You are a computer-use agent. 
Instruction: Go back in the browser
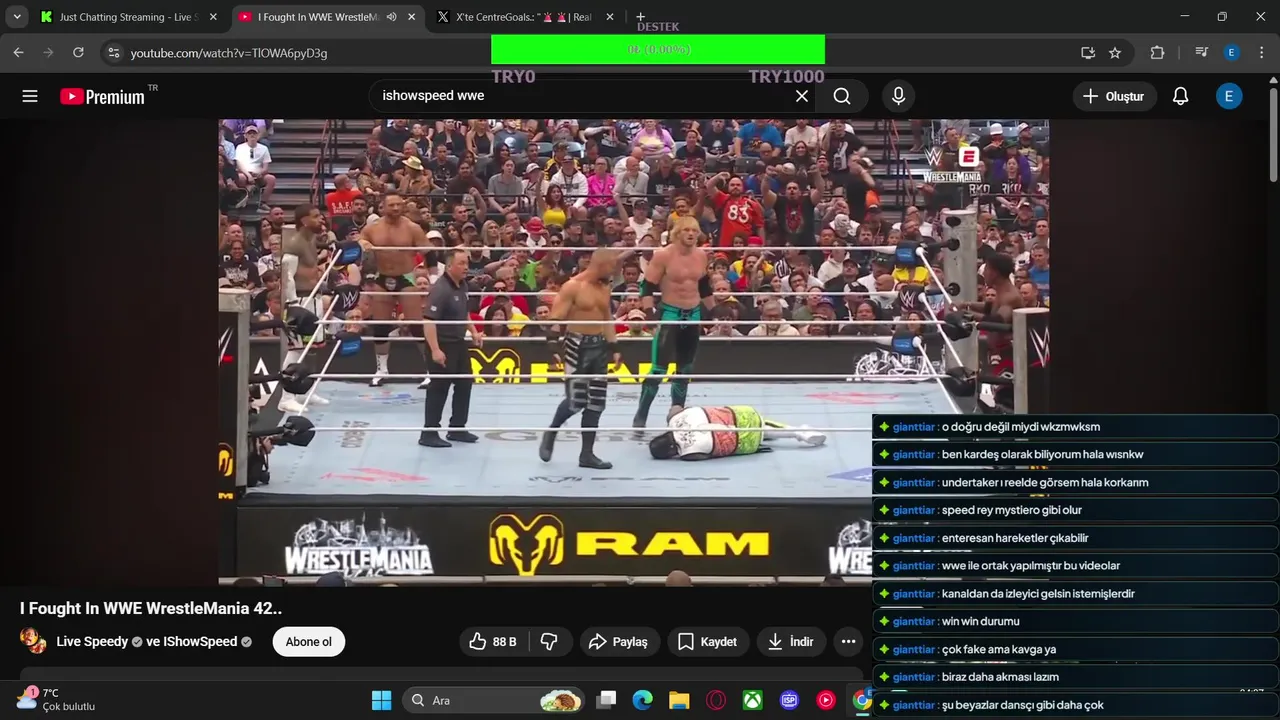pyautogui.click(x=18, y=52)
